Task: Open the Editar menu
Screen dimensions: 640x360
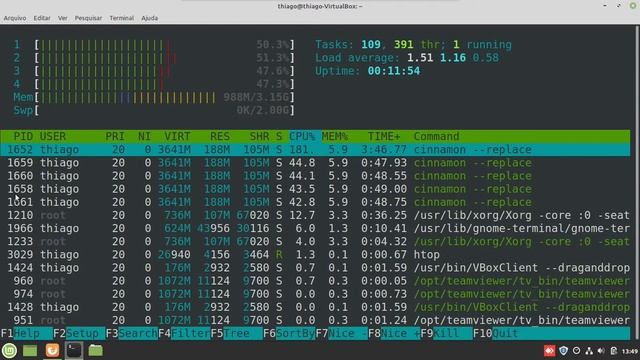Action: click(42, 18)
